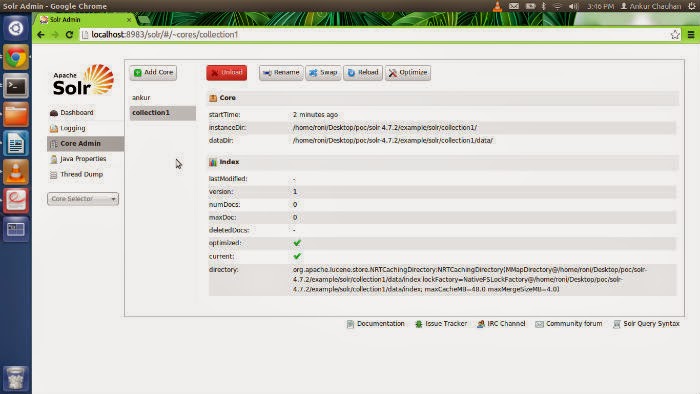Image resolution: width=700 pixels, height=394 pixels.
Task: Click the instanceDir path value
Action: point(385,128)
